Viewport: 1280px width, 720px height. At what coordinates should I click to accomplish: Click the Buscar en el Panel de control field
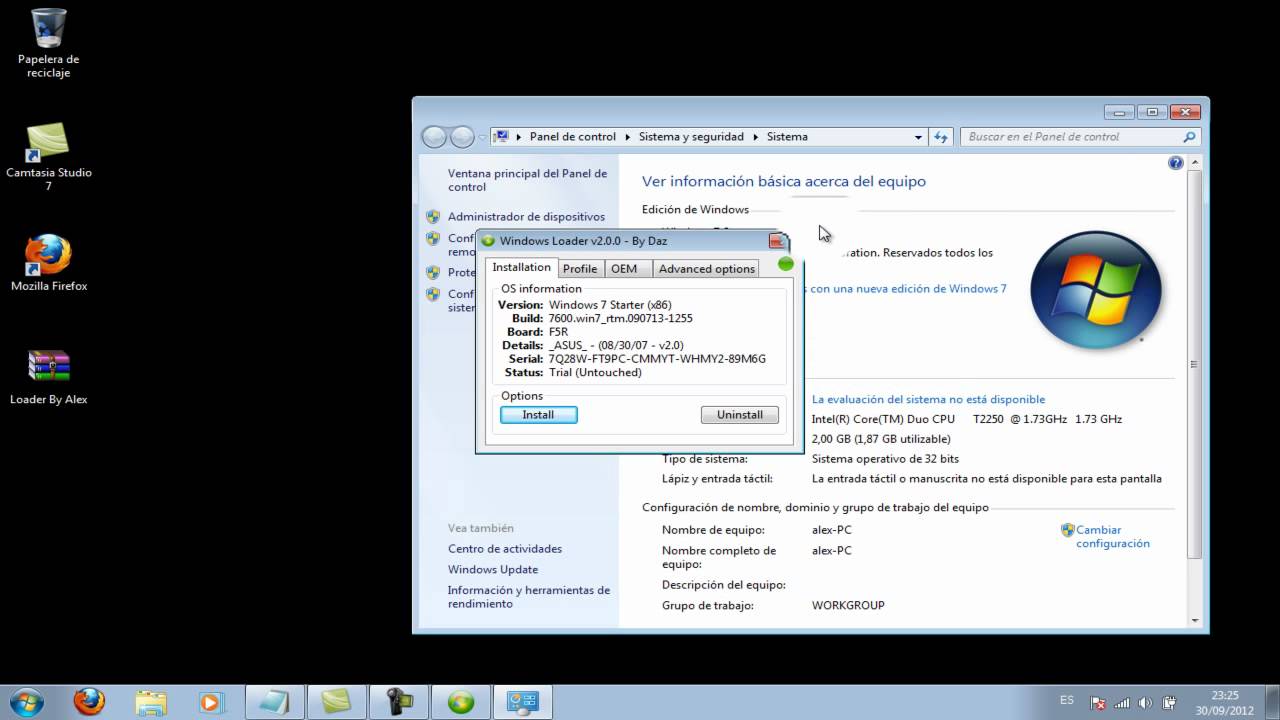click(1080, 137)
